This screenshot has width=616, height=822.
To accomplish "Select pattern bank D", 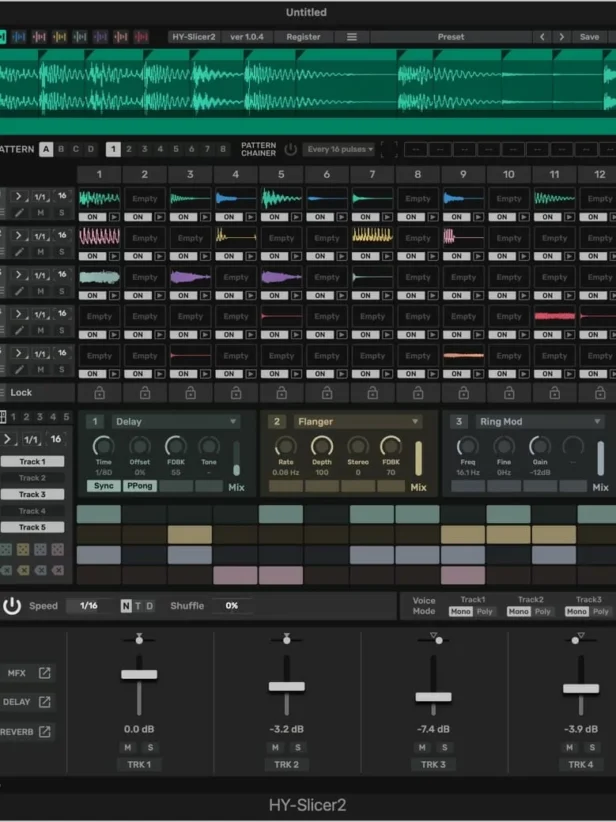I will (91, 149).
